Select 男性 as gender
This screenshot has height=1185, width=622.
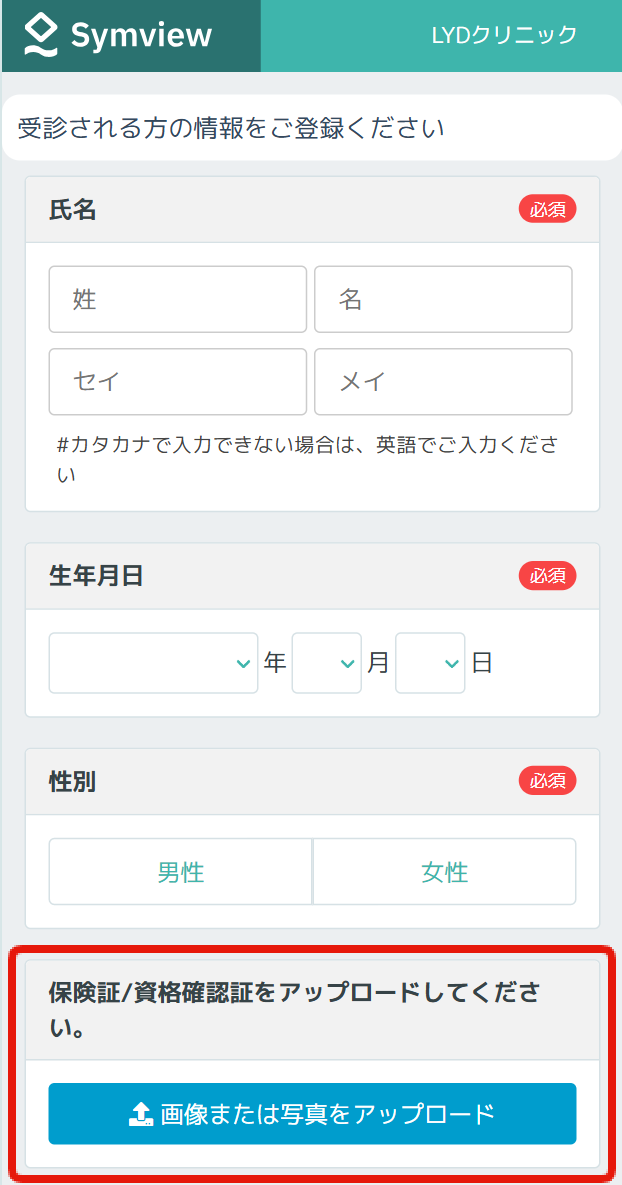180,872
